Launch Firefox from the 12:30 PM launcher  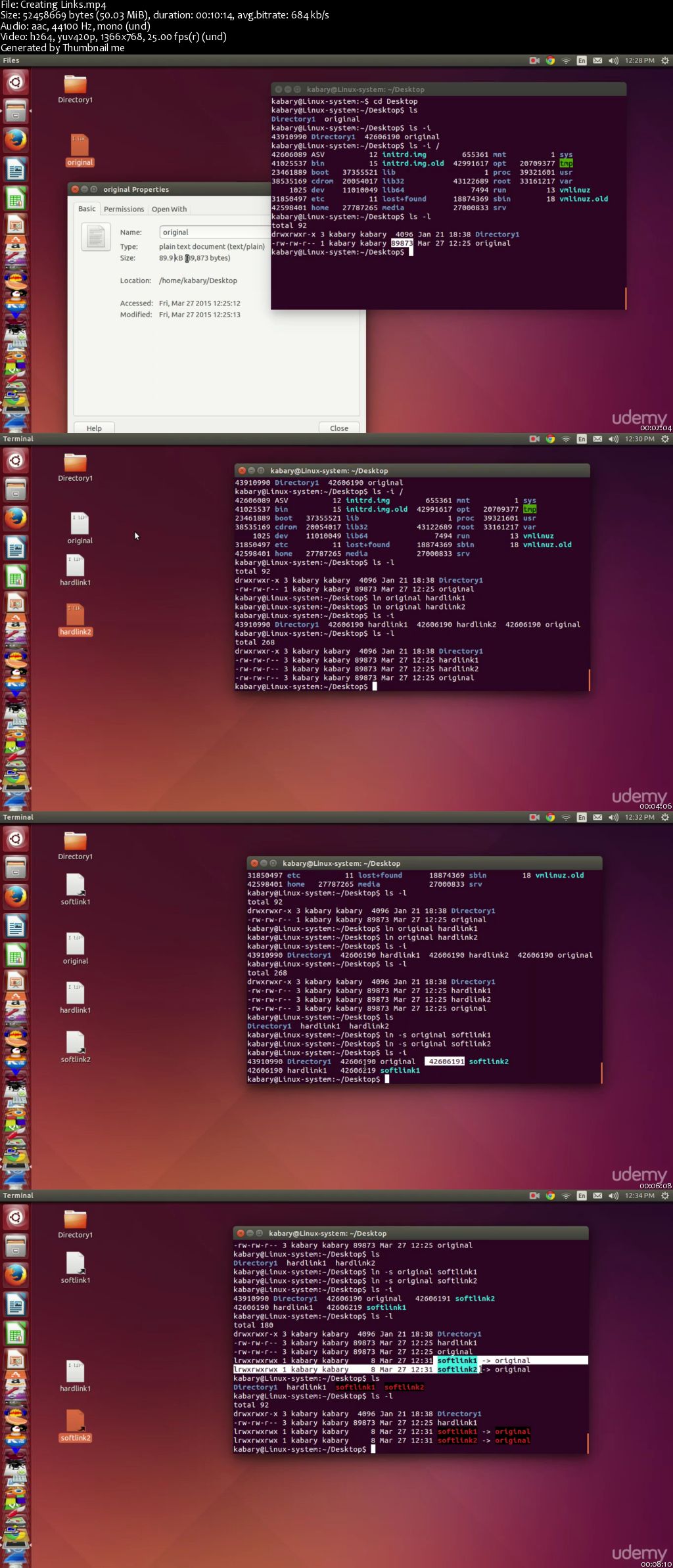[x=16, y=518]
